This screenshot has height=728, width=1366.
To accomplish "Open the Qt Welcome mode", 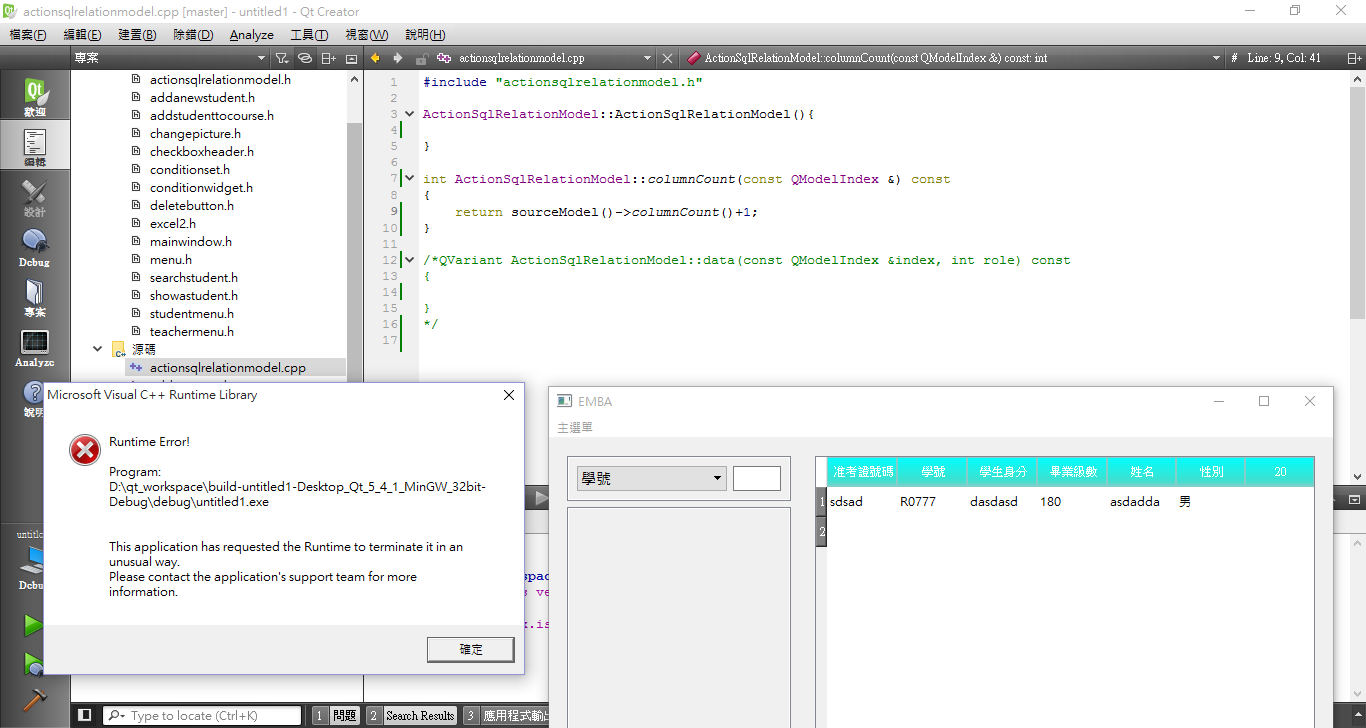I will 35,97.
